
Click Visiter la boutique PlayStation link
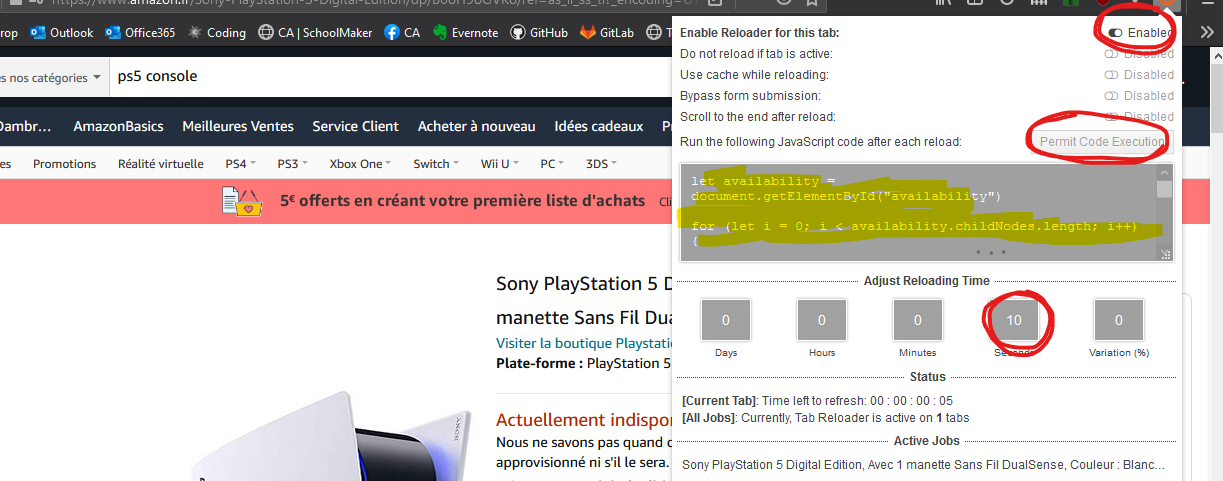tap(583, 343)
